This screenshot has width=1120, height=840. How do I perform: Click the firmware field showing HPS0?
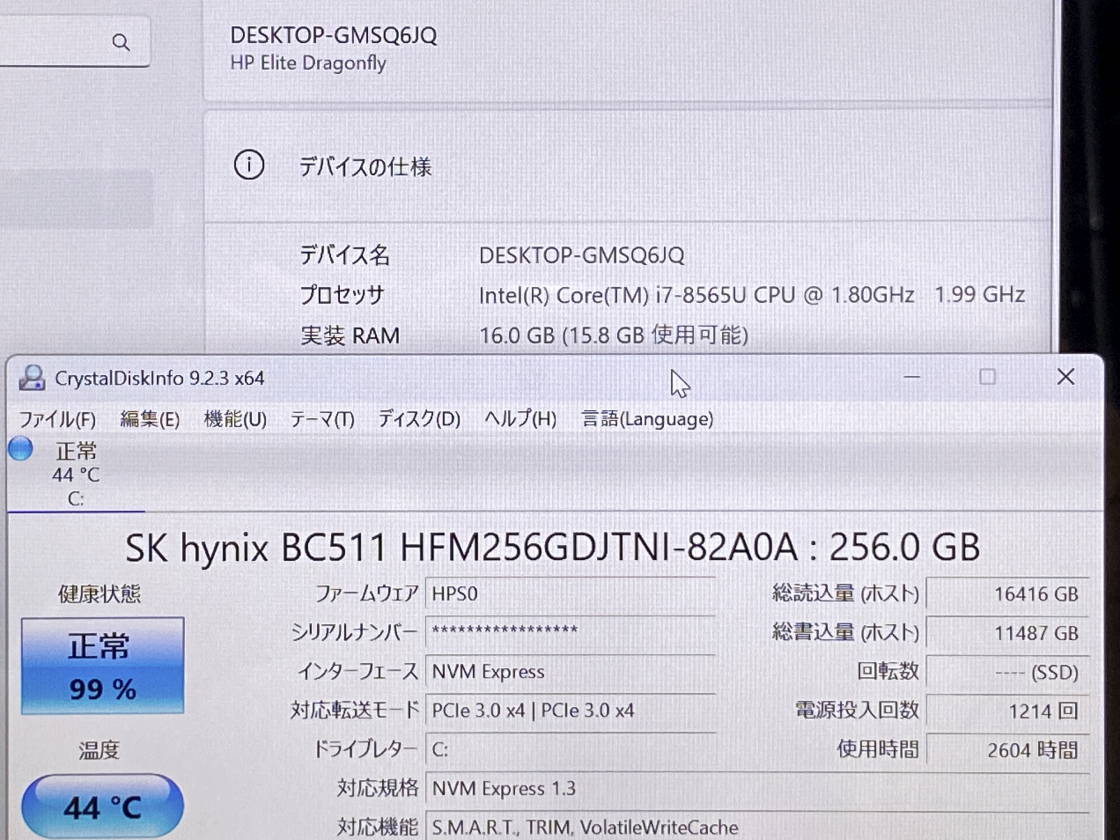pyautogui.click(x=570, y=594)
